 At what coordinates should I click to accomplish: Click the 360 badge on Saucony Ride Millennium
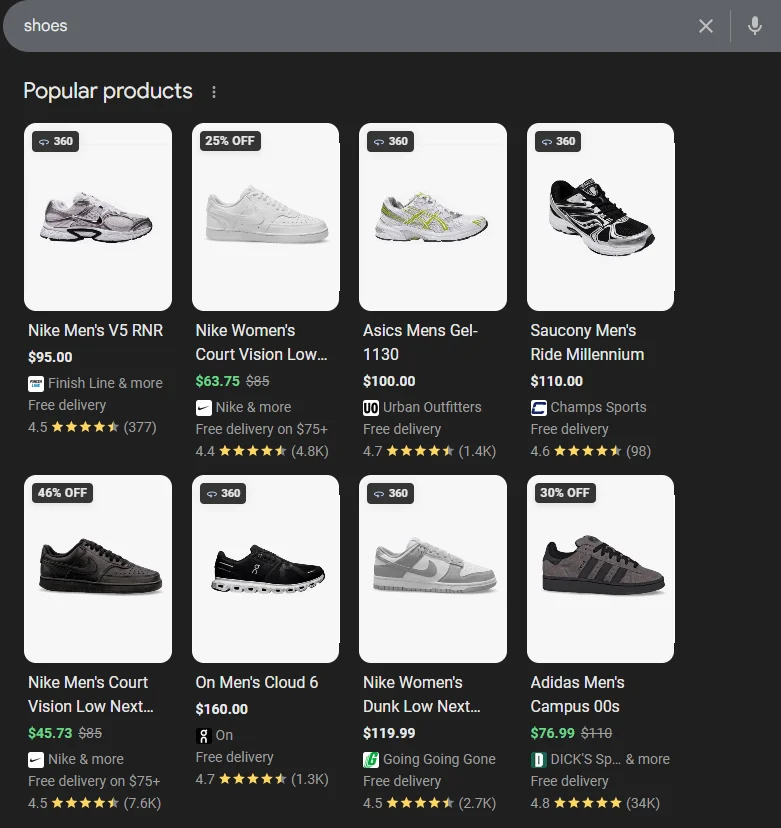558,141
